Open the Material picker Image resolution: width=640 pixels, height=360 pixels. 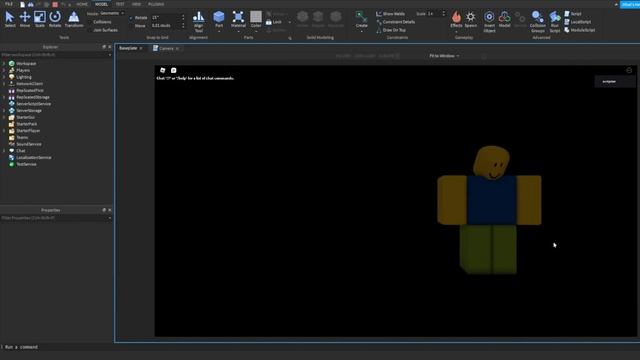coord(238,20)
